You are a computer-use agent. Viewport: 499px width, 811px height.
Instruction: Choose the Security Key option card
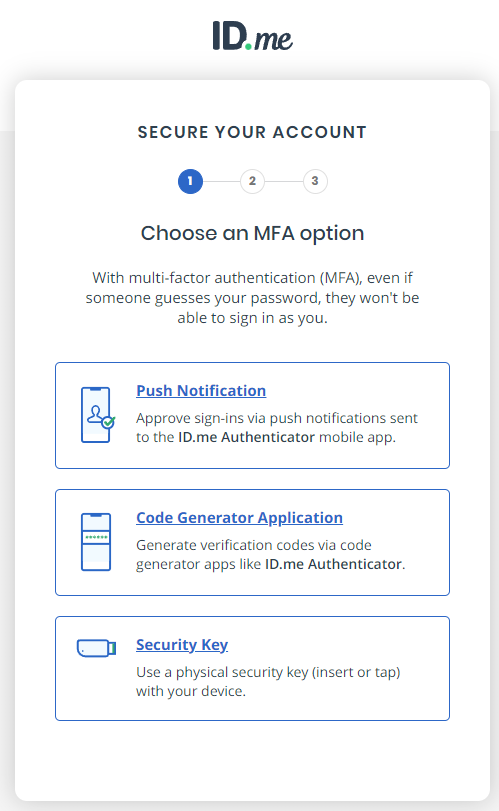tap(252, 668)
